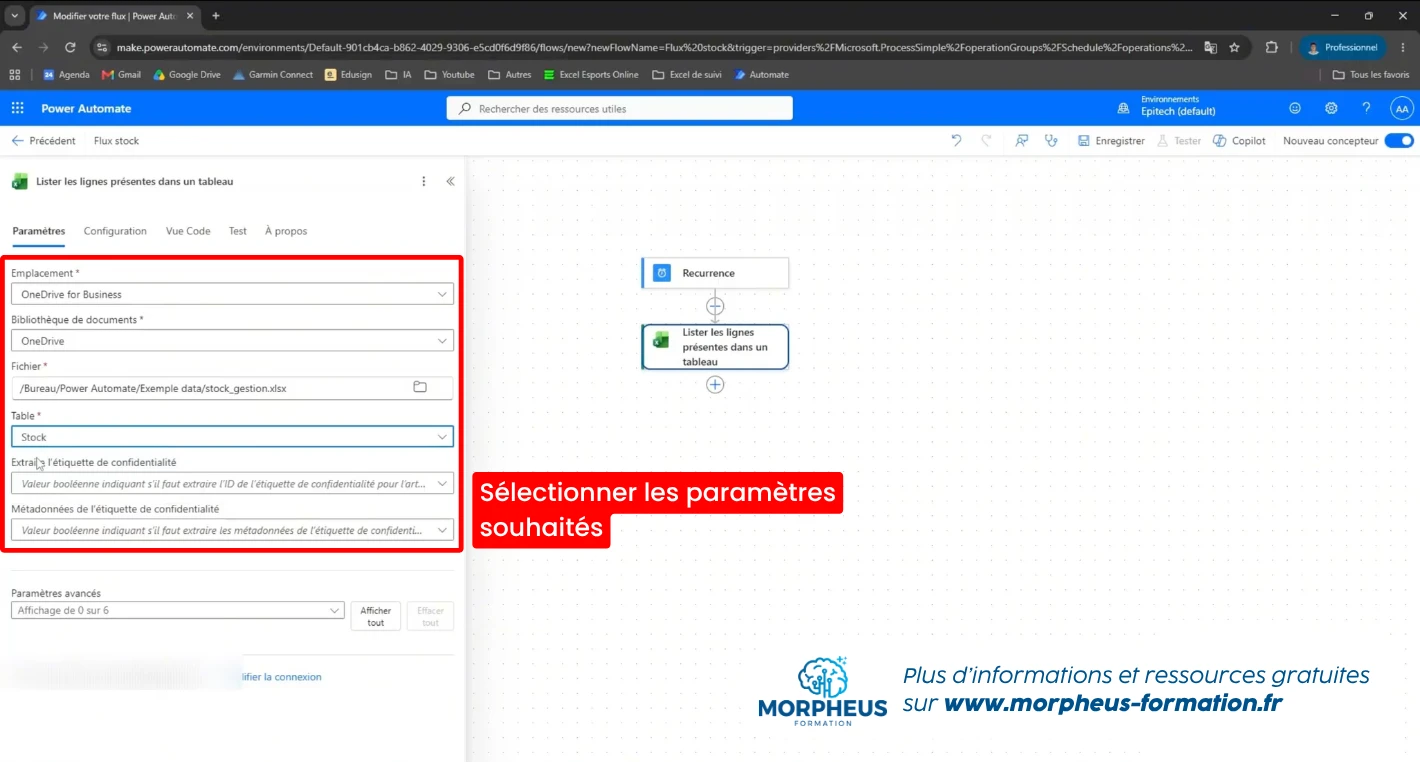Open the Power Automate app launcher waffle
This screenshot has width=1420, height=768.
17,108
